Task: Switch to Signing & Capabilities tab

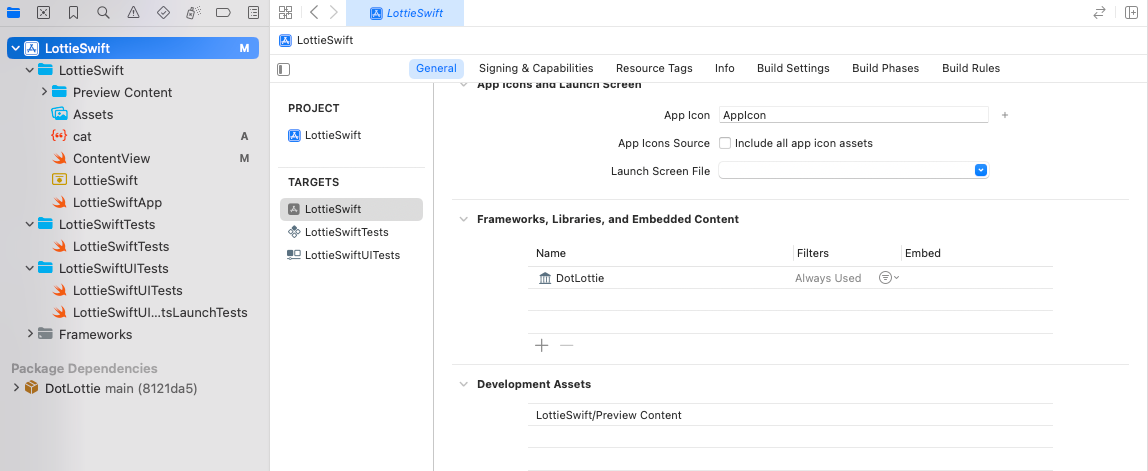Action: point(536,68)
